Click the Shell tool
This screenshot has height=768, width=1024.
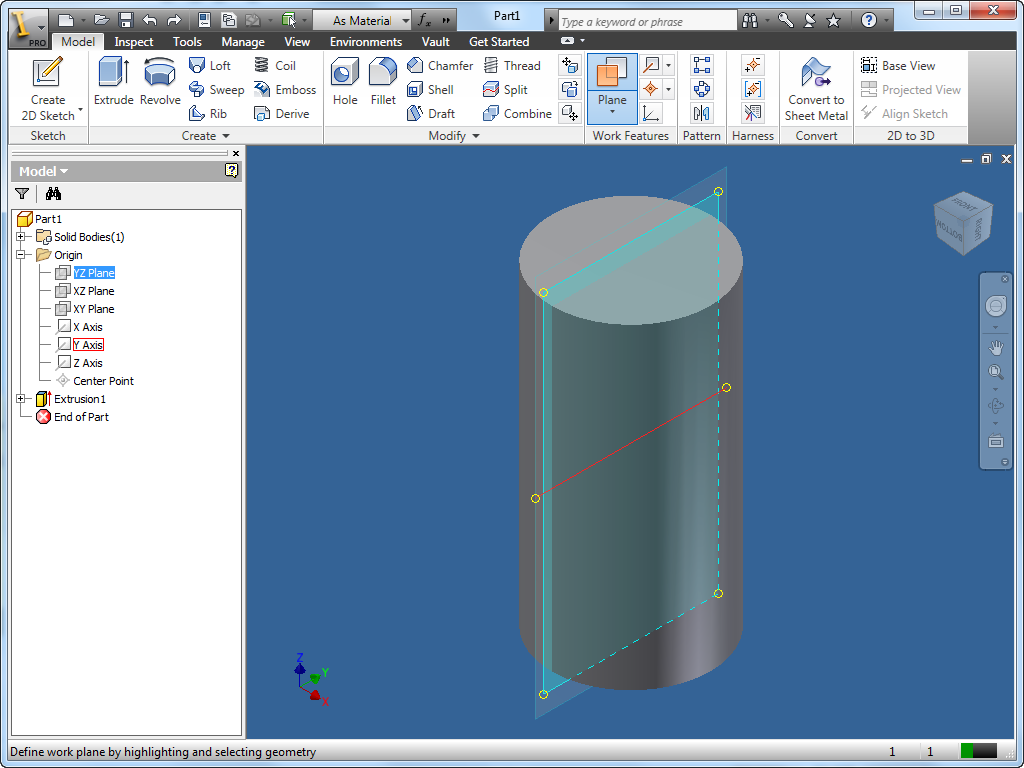pyautogui.click(x=430, y=89)
